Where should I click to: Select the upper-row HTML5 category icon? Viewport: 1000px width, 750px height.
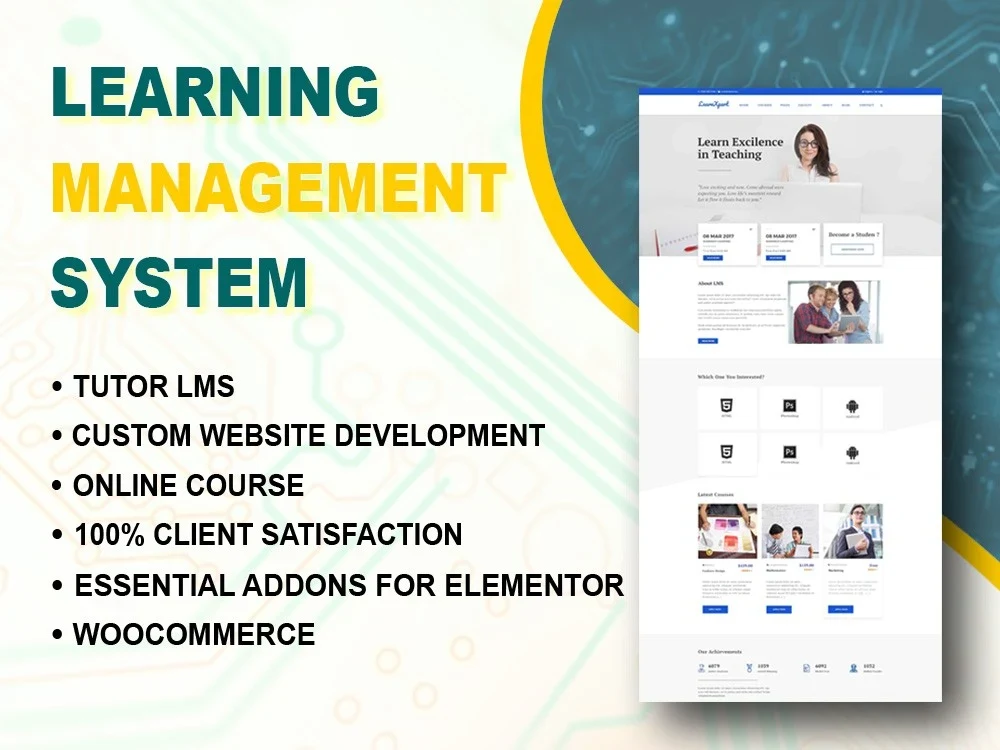[726, 406]
